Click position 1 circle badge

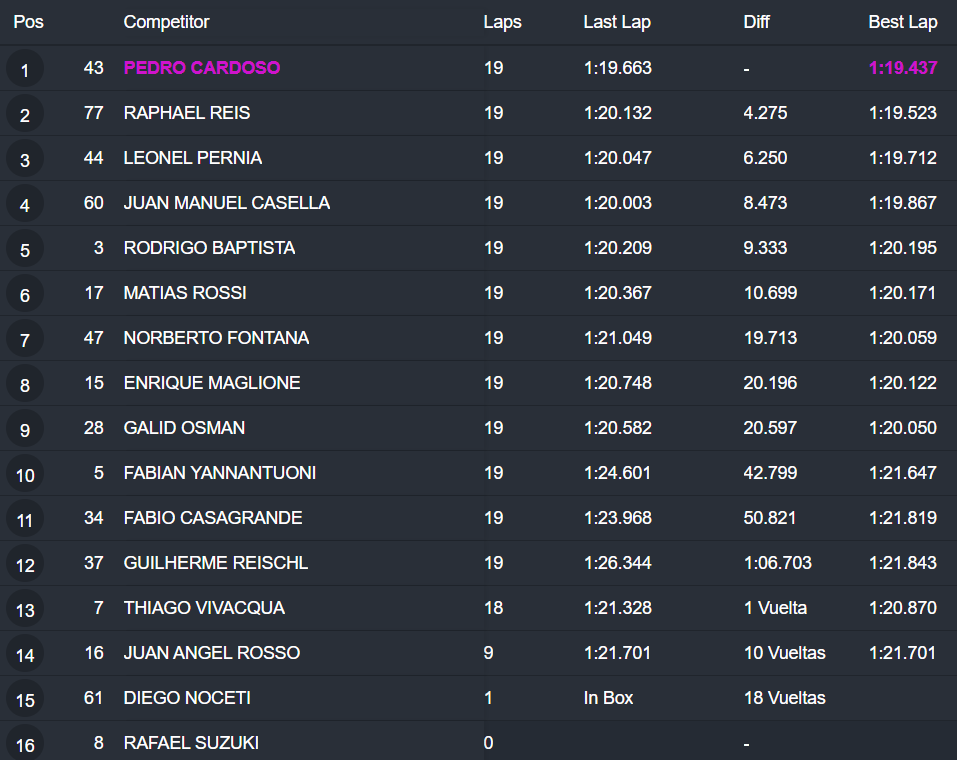click(x=25, y=70)
